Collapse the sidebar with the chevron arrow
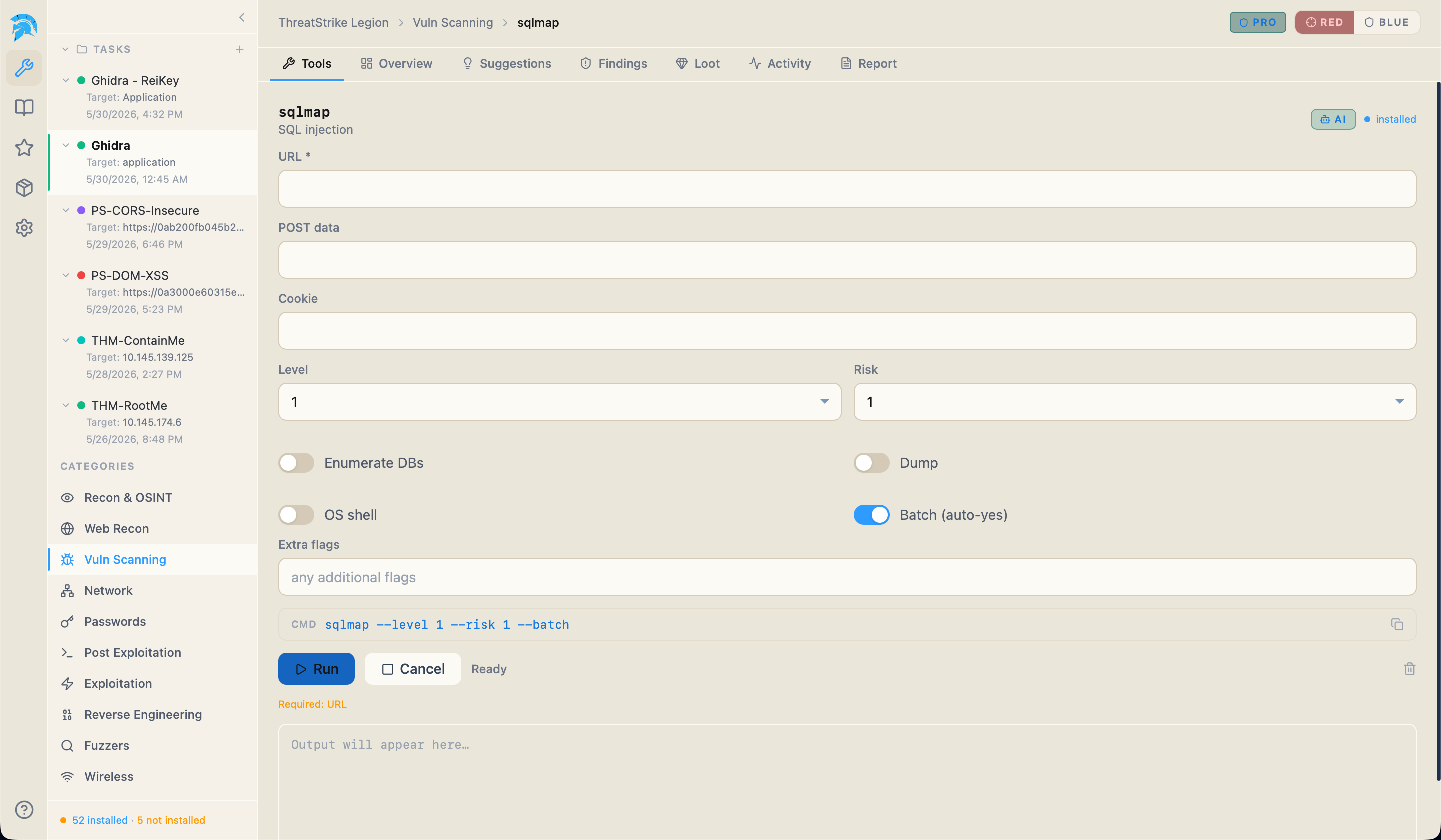The height and width of the screenshot is (840, 1441). [241, 17]
